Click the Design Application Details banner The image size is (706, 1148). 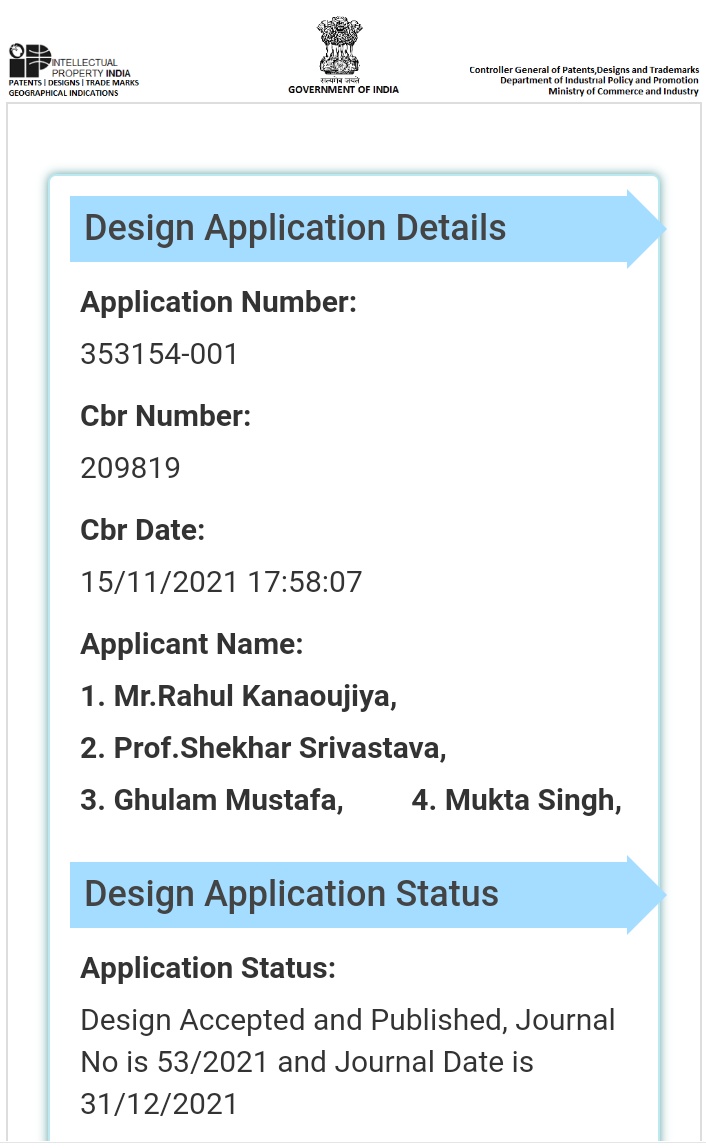click(x=368, y=228)
